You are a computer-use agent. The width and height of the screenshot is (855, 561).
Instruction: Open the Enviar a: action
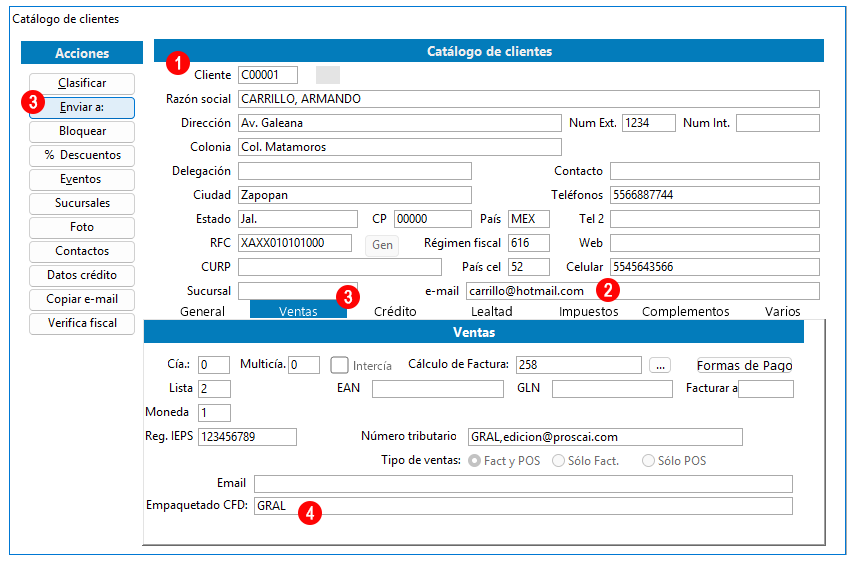coord(82,107)
